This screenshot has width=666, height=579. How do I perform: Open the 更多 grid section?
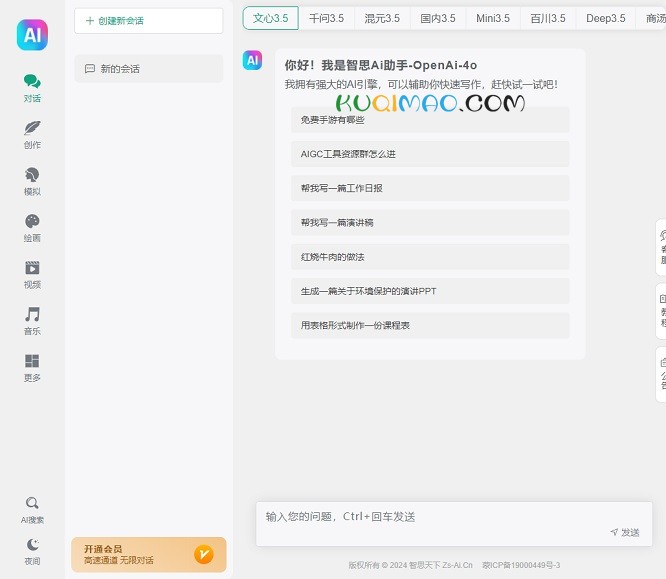pyautogui.click(x=32, y=368)
